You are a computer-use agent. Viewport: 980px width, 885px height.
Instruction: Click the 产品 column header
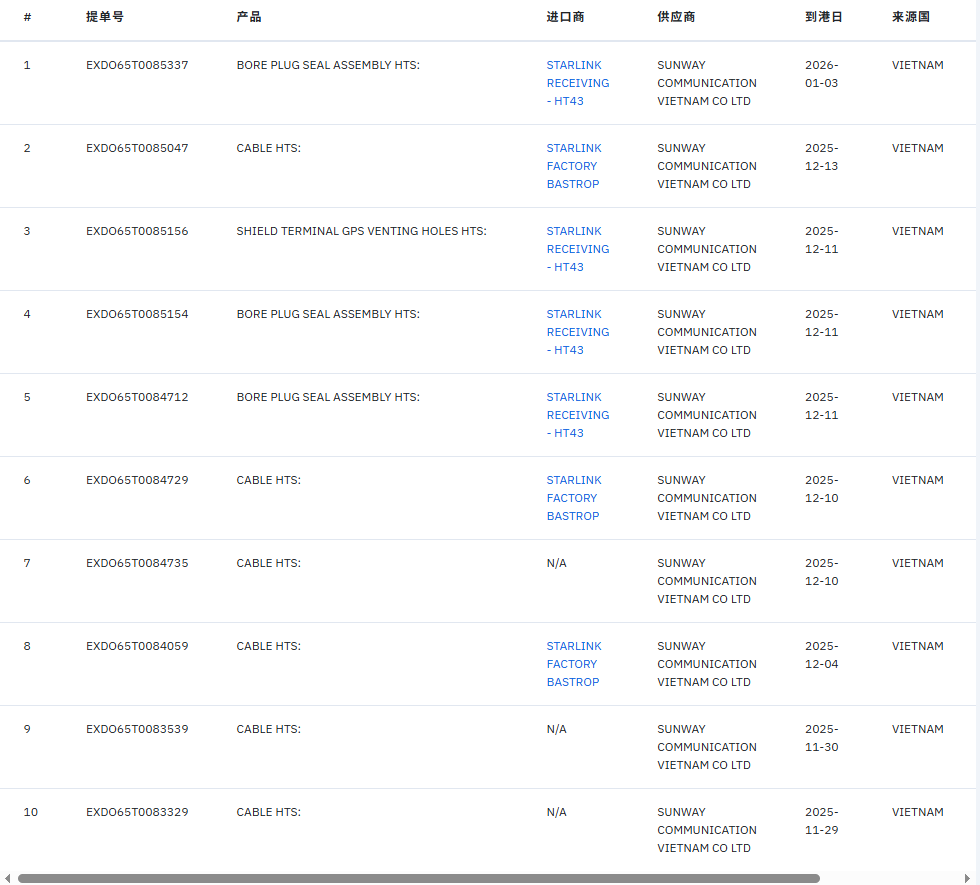click(249, 17)
